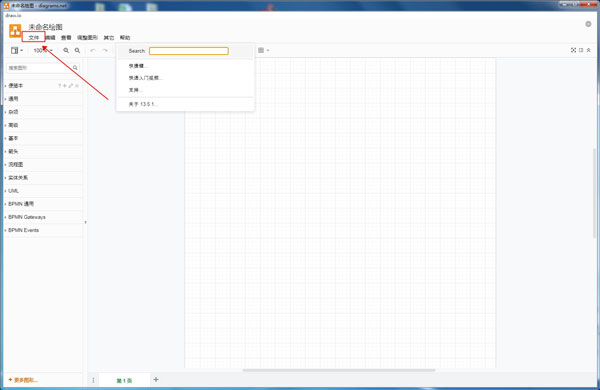Expand the 实体关系 (Entity Relation) section
This screenshot has height=390, width=600.
pos(43,178)
